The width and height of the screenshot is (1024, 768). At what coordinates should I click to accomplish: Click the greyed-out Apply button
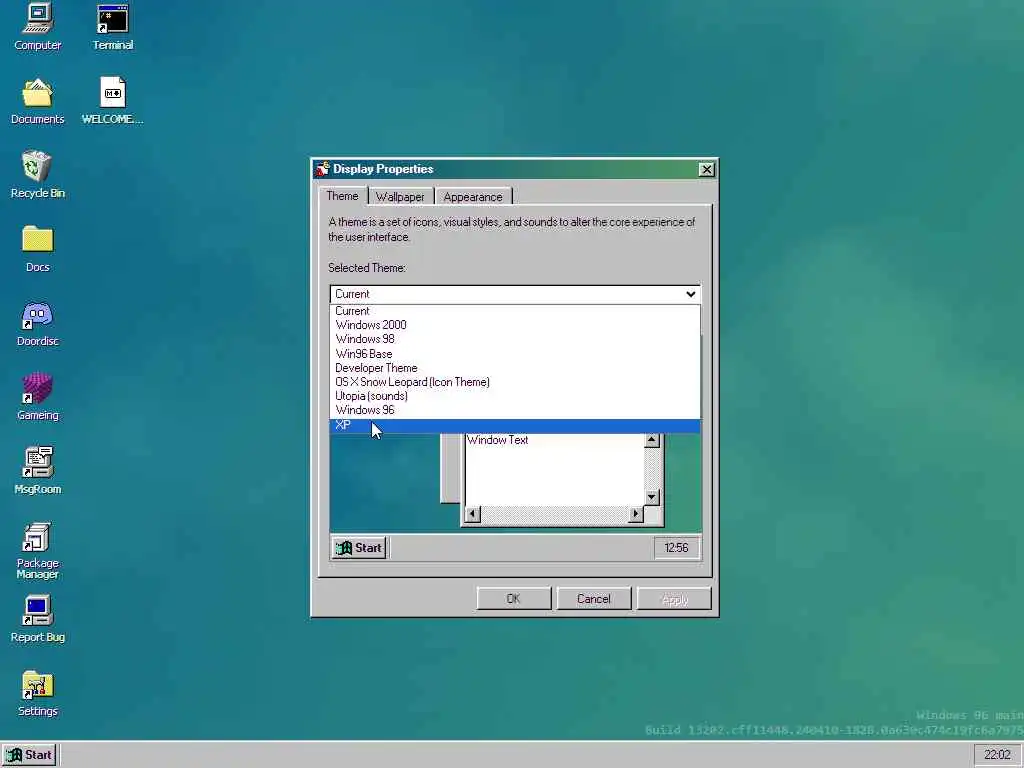click(674, 599)
